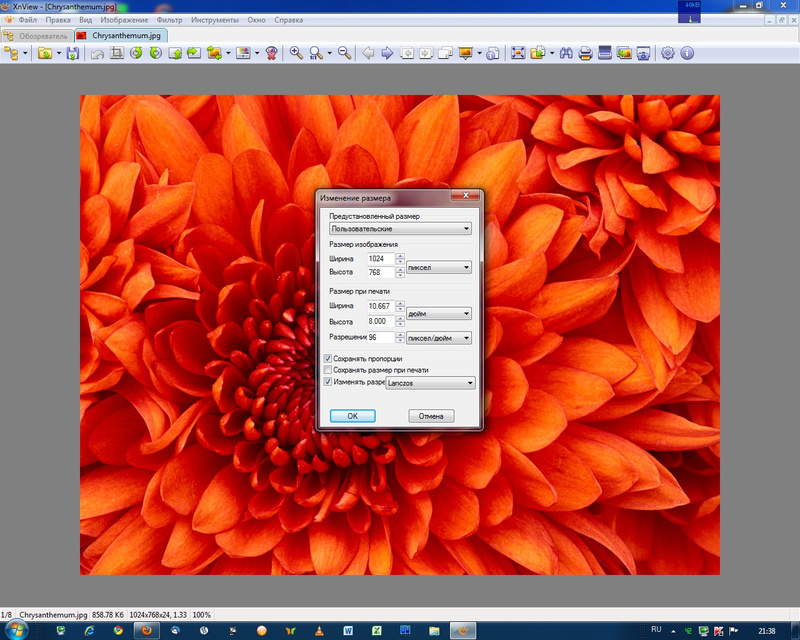Expand the Lanczos resampling method dropdown

430,382
